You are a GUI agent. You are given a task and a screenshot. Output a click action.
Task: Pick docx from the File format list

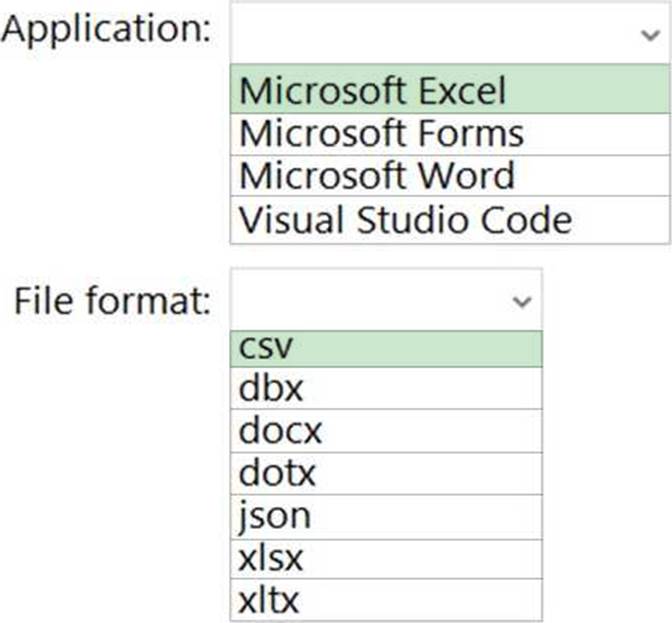point(386,430)
